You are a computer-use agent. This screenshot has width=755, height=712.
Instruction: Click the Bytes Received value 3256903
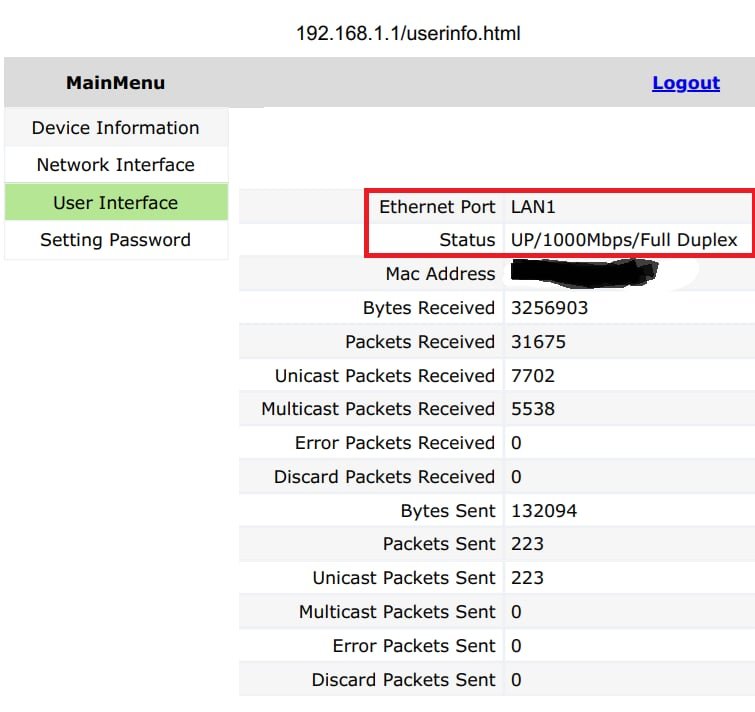(x=549, y=308)
